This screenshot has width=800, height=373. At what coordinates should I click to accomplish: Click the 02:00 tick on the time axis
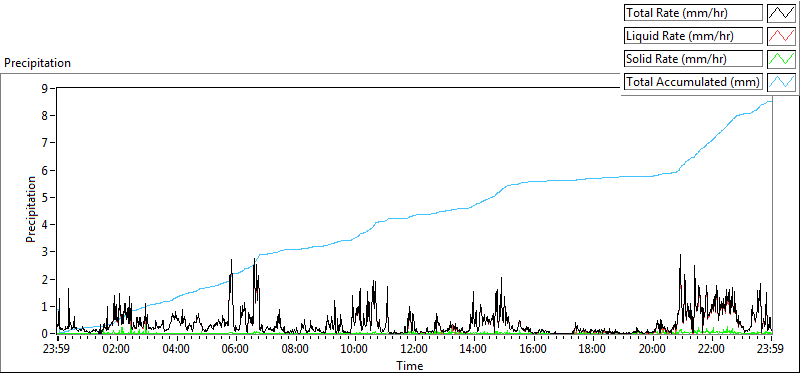tap(117, 350)
